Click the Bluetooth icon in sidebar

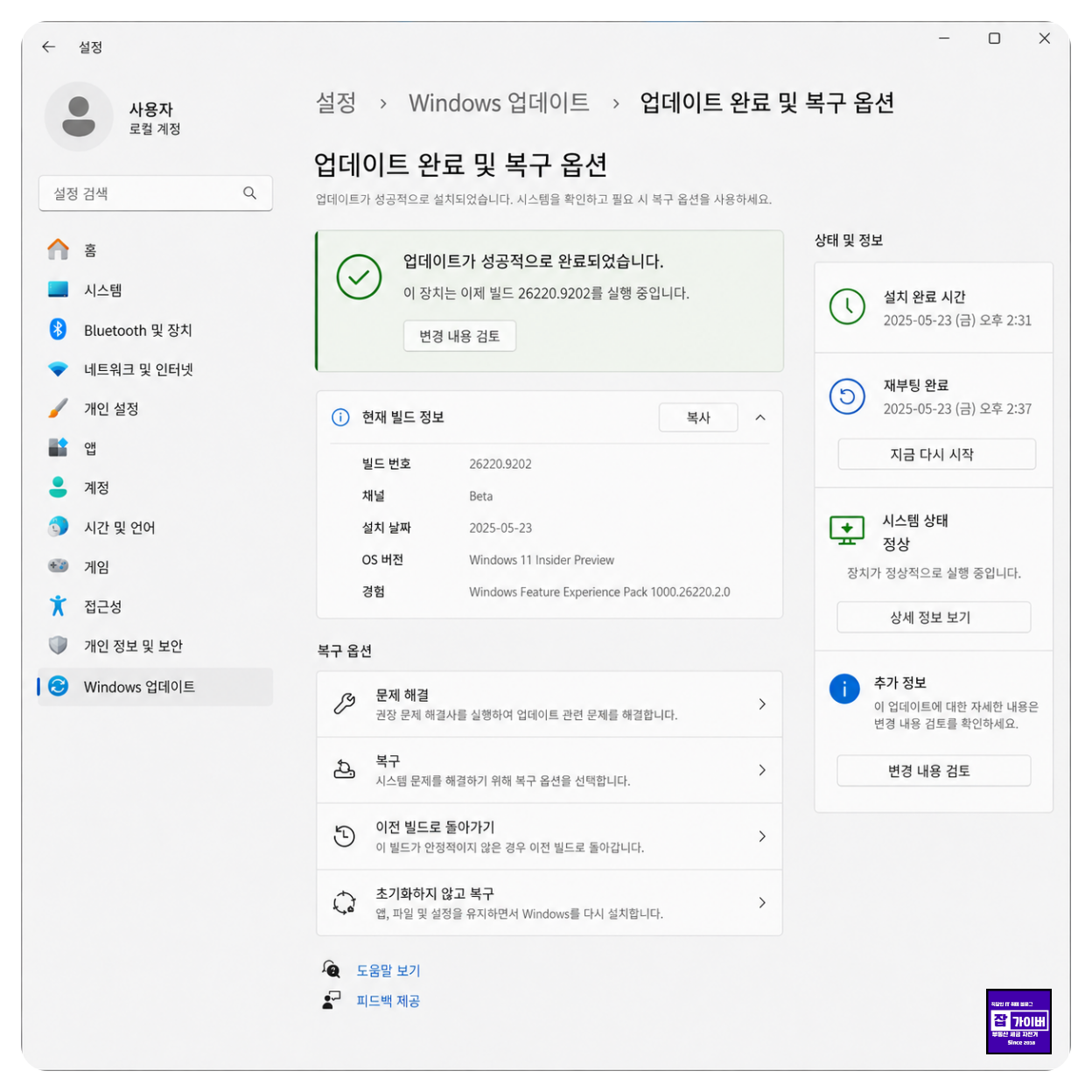pos(58,329)
